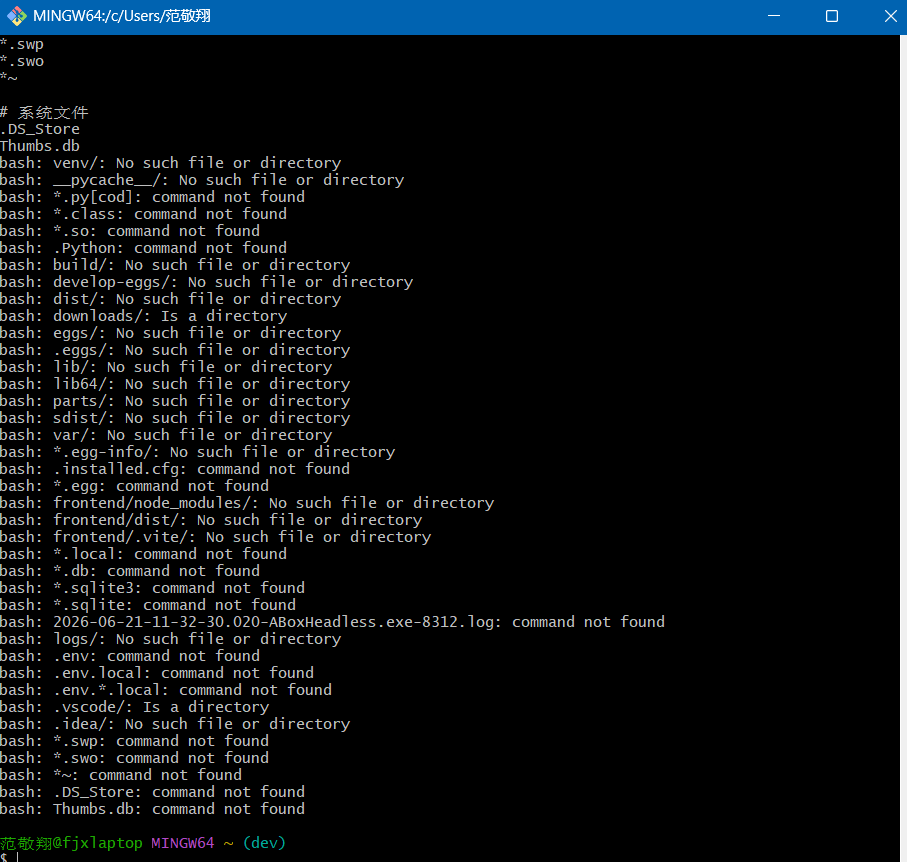Screen dimensions: 907x862
Task: Minimize the MINGW64 terminal window
Action: pyautogui.click(x=774, y=16)
